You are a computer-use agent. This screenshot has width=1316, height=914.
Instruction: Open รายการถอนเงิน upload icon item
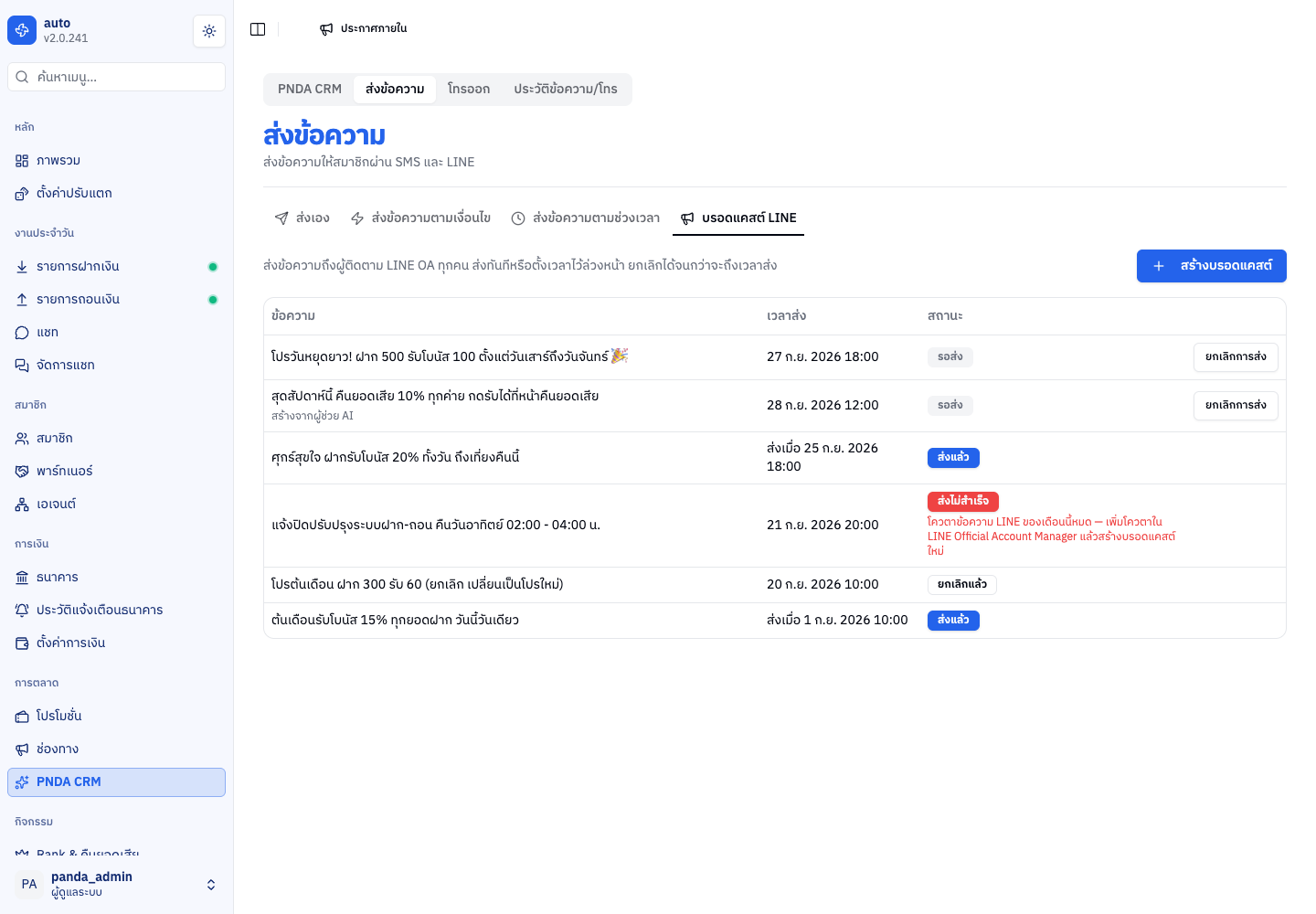[x=116, y=300]
